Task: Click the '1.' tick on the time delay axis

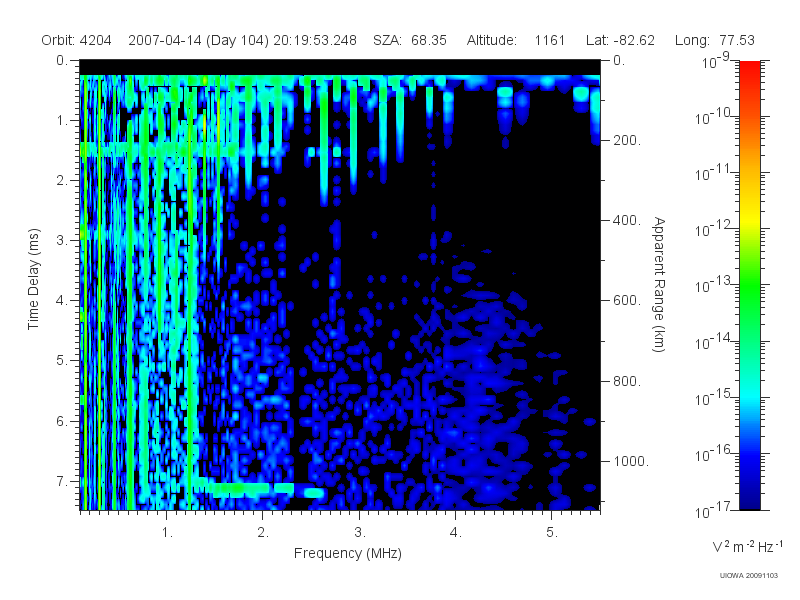Action: pyautogui.click(x=62, y=120)
